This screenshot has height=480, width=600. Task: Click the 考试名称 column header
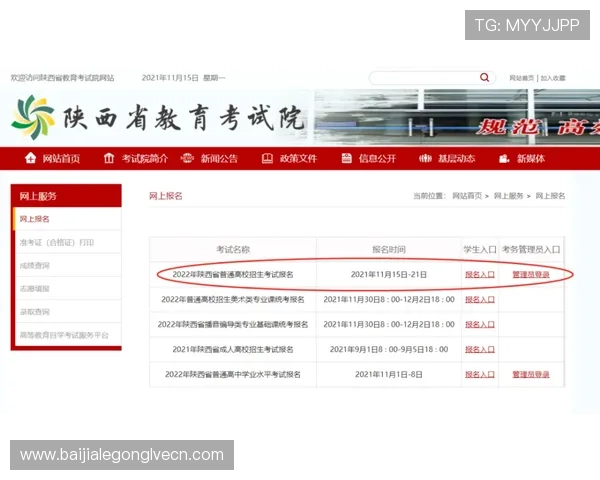pyautogui.click(x=233, y=250)
